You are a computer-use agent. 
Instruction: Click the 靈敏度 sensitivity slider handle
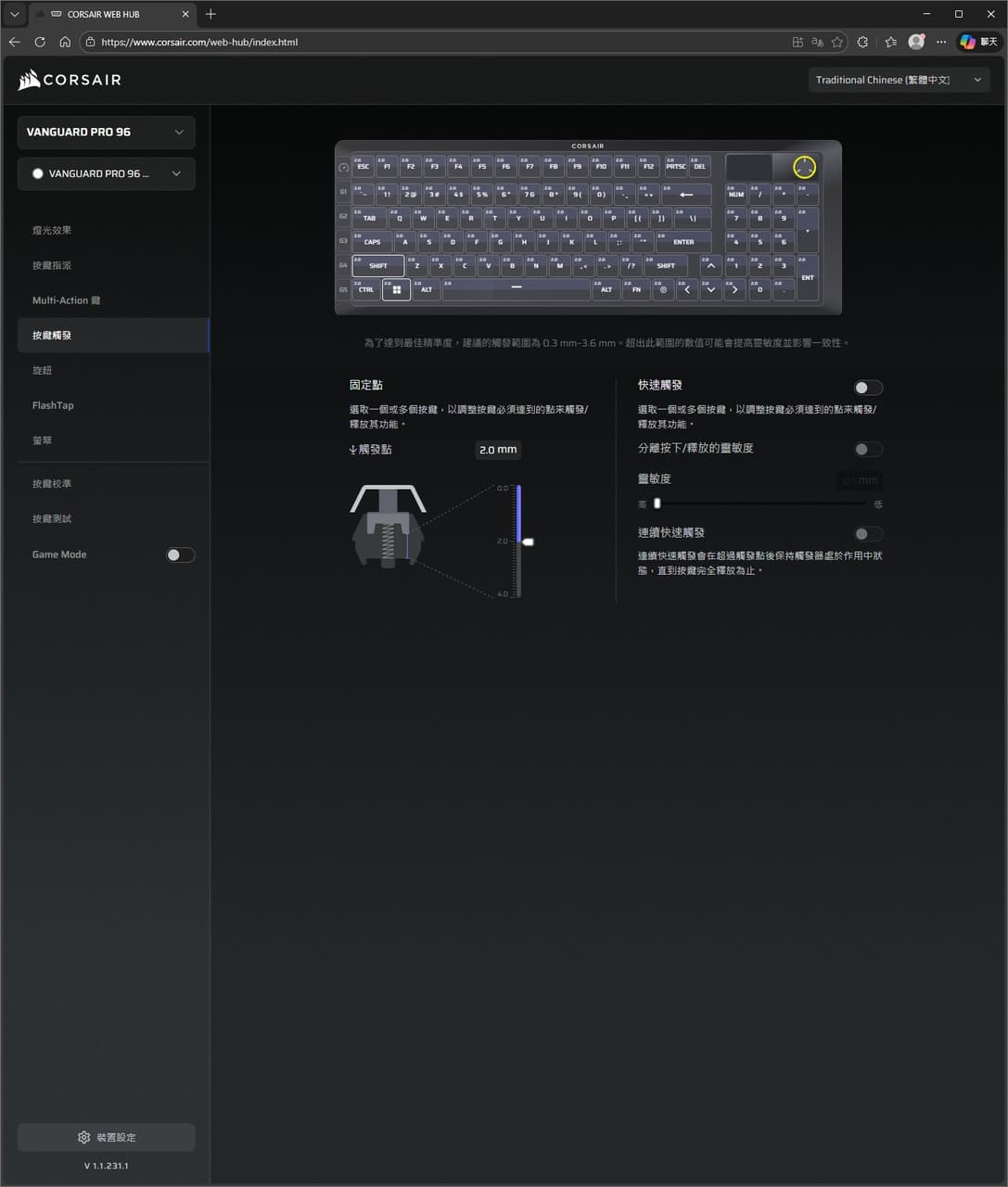click(x=657, y=504)
